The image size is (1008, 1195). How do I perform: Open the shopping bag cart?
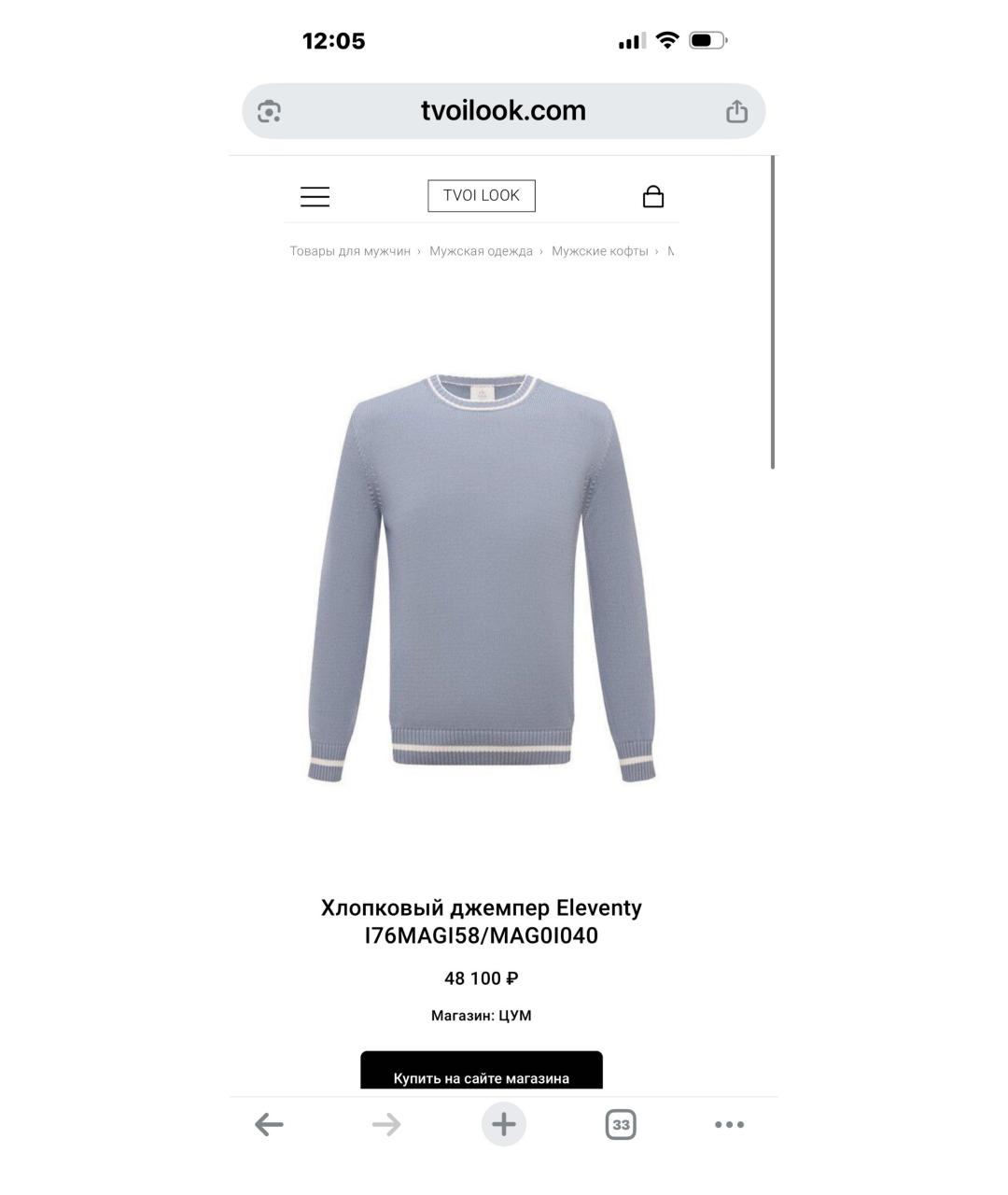[653, 196]
